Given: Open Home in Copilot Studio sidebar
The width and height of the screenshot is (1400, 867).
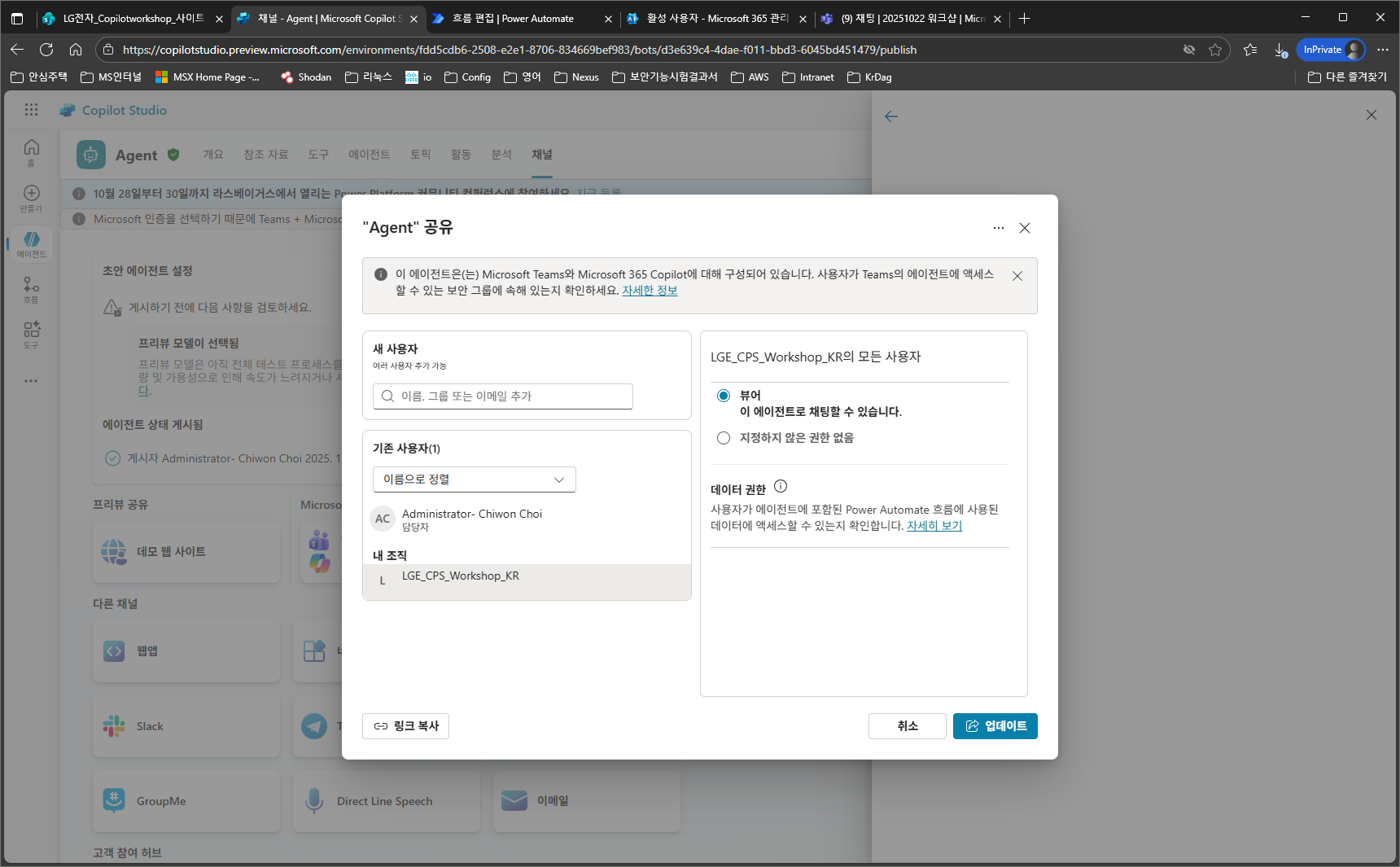Looking at the screenshot, I should [x=31, y=151].
